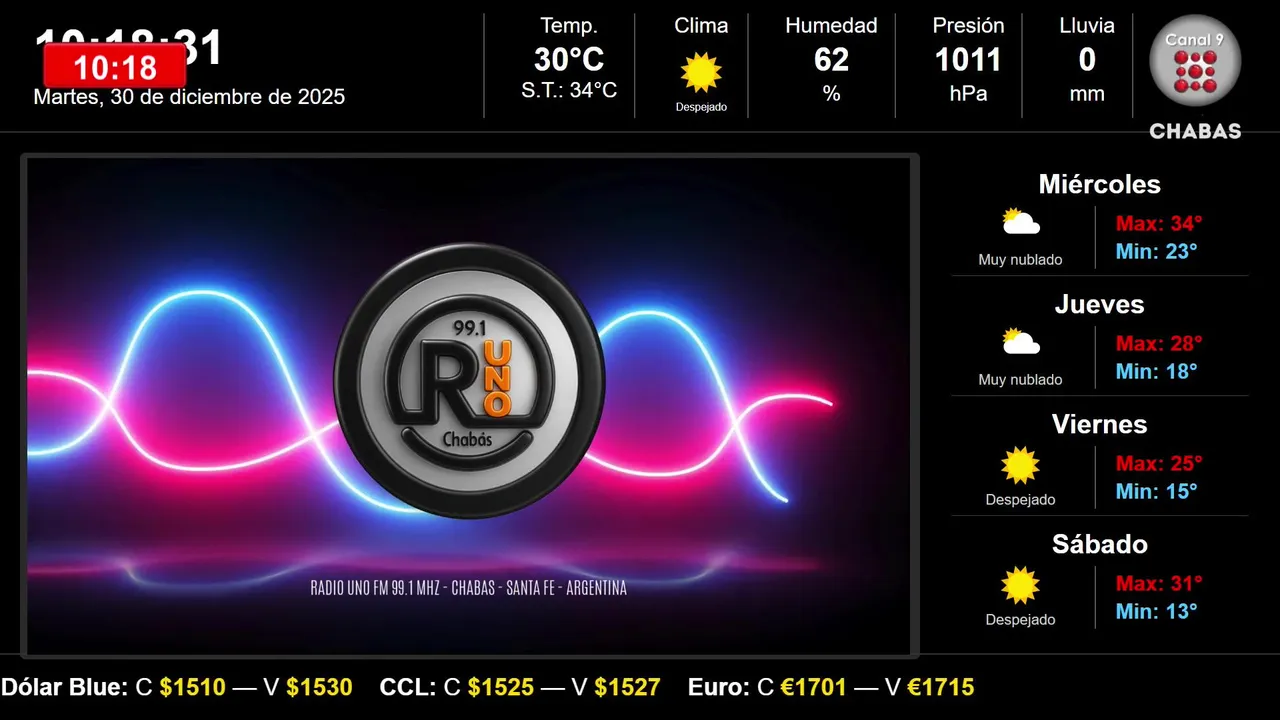Click Sábado 'Min: 13°' value
Image resolution: width=1280 pixels, height=720 pixels.
[x=1156, y=611]
